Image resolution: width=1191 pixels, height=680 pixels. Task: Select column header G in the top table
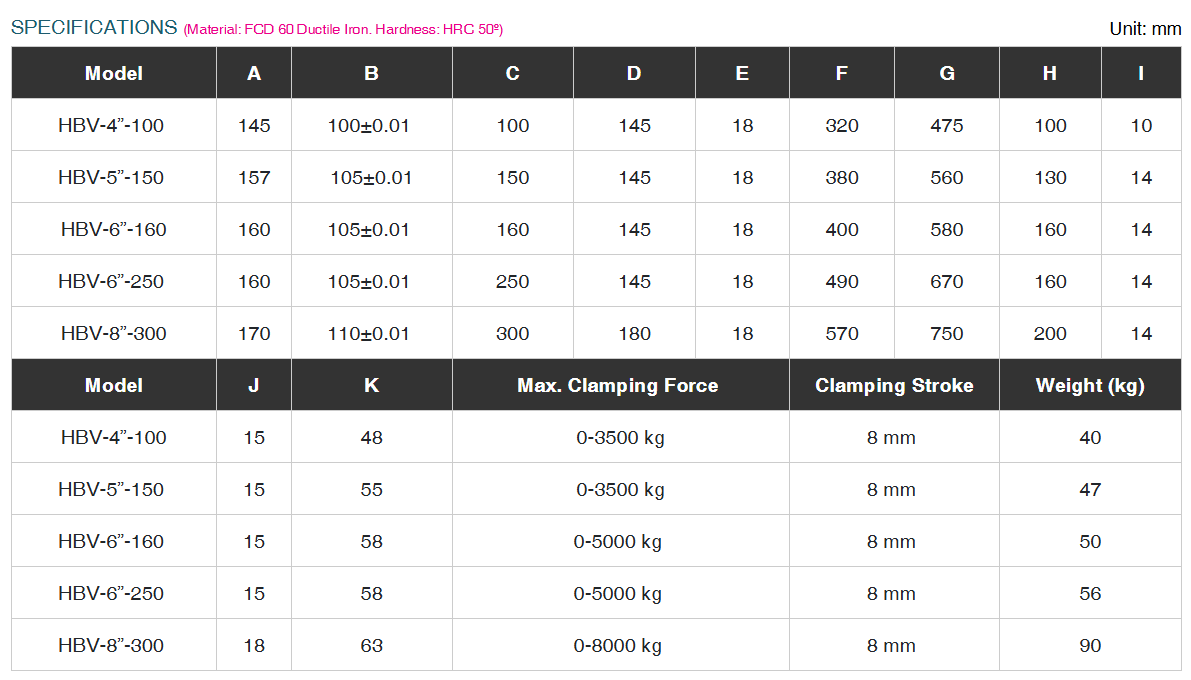(x=946, y=73)
